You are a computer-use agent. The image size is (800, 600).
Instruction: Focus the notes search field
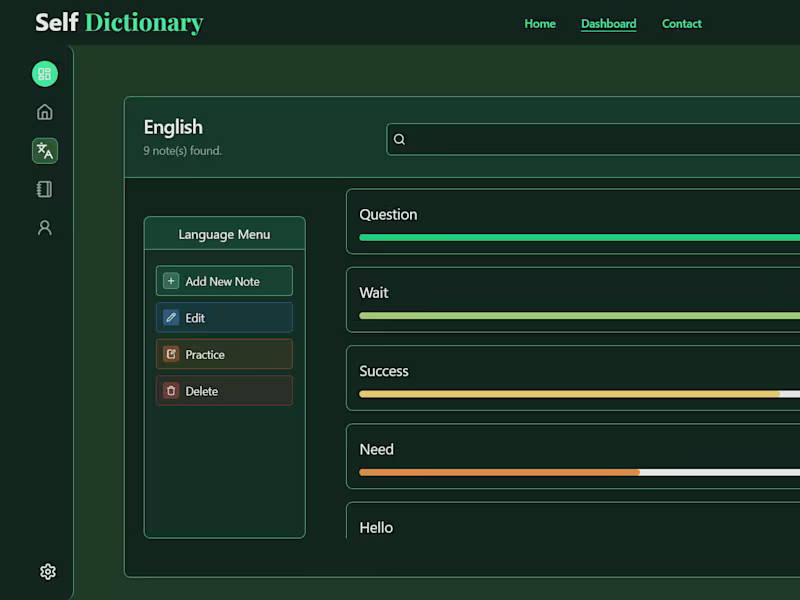click(593, 139)
